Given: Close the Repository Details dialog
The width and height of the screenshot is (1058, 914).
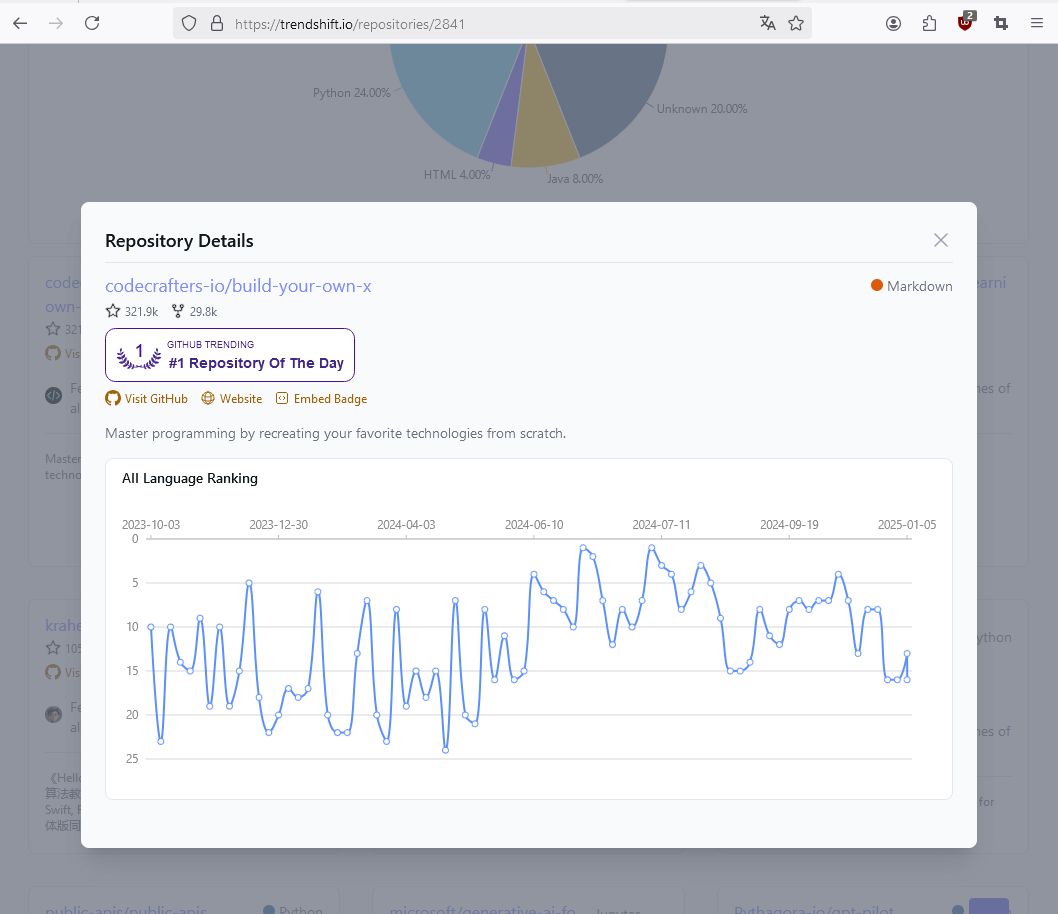Looking at the screenshot, I should (x=941, y=240).
